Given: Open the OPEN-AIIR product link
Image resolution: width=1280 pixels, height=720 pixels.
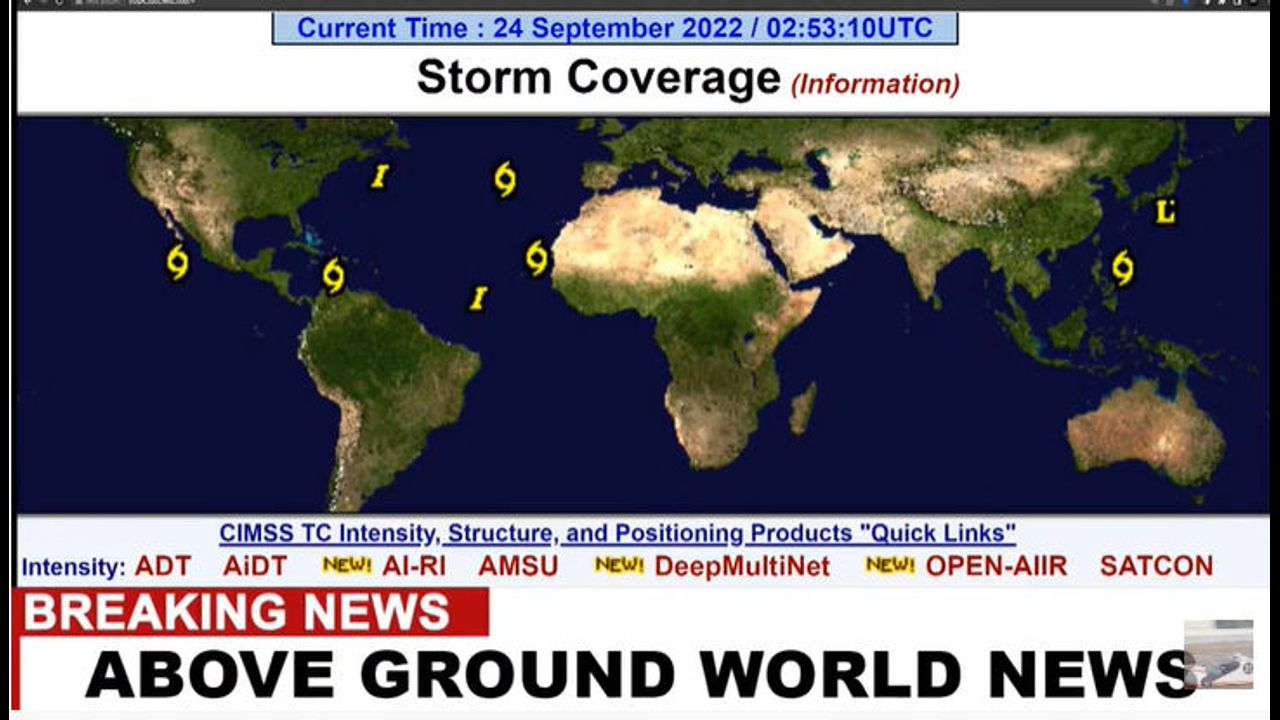Looking at the screenshot, I should pyautogui.click(x=996, y=566).
